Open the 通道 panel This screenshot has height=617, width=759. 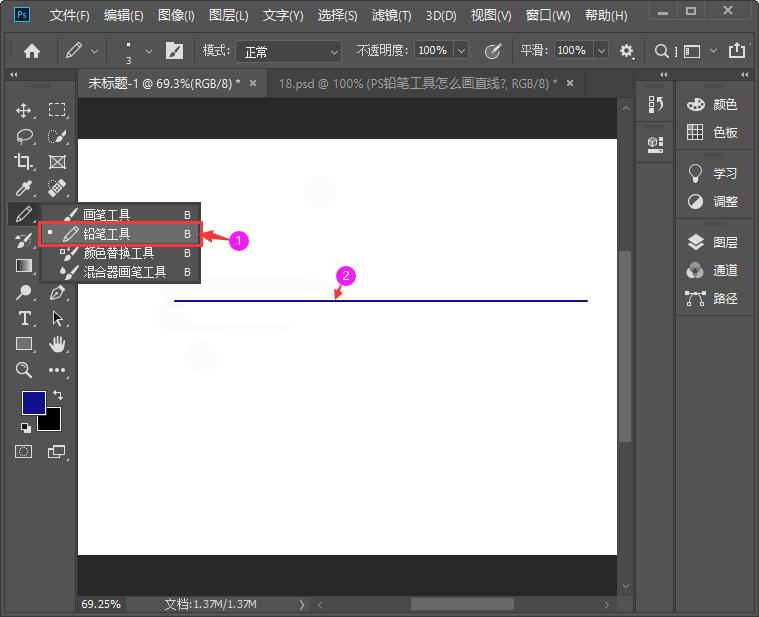click(x=712, y=270)
